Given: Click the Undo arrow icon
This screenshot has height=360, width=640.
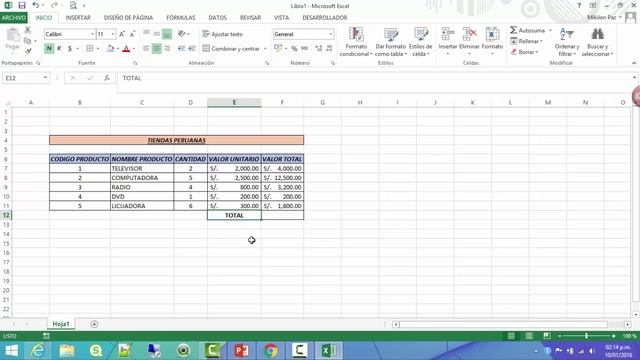Looking at the screenshot, I should pos(36,5).
